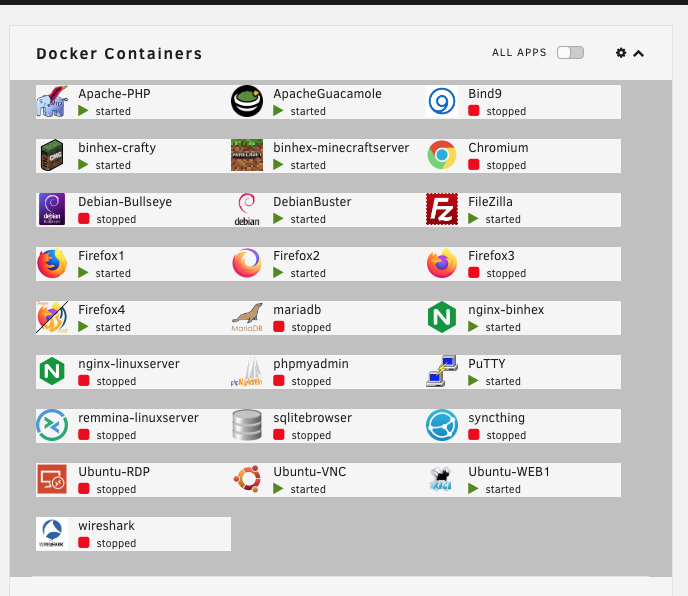Click the ApacheGuacamole container name
This screenshot has height=596, width=688.
(x=327, y=94)
